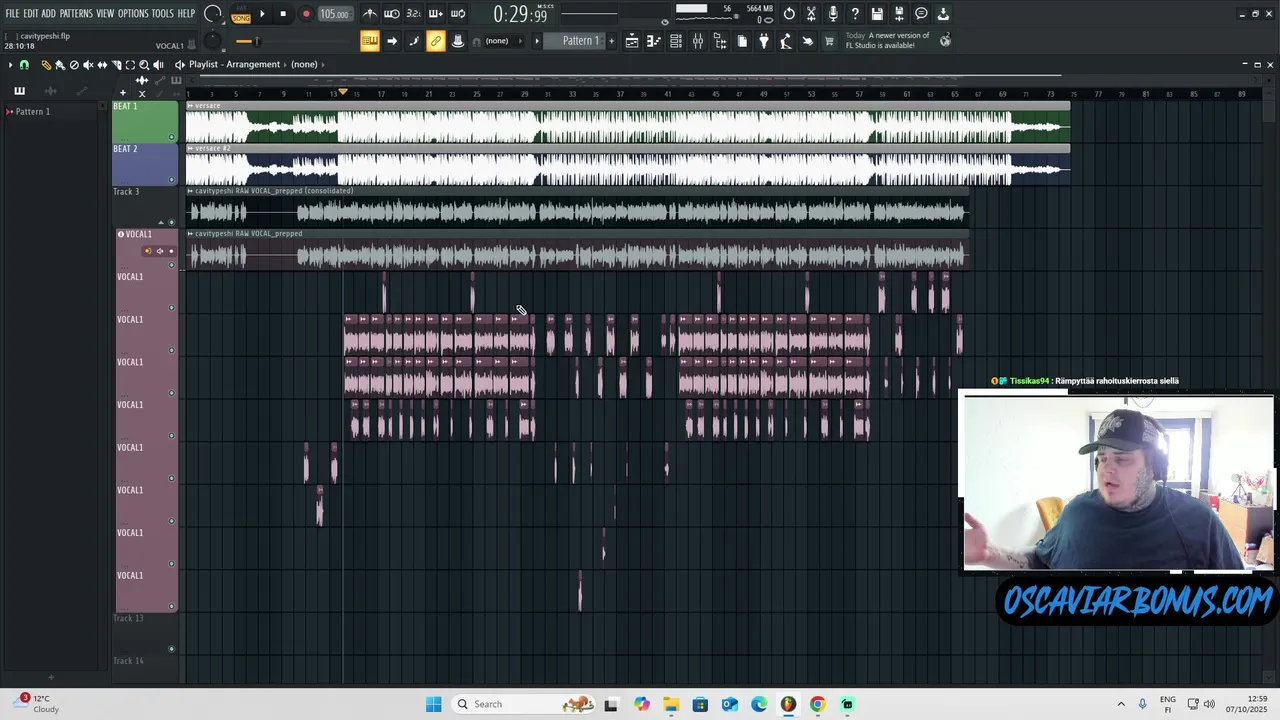1280x720 pixels.
Task: Mute BEAT 1 track via green dot
Action: [171, 137]
